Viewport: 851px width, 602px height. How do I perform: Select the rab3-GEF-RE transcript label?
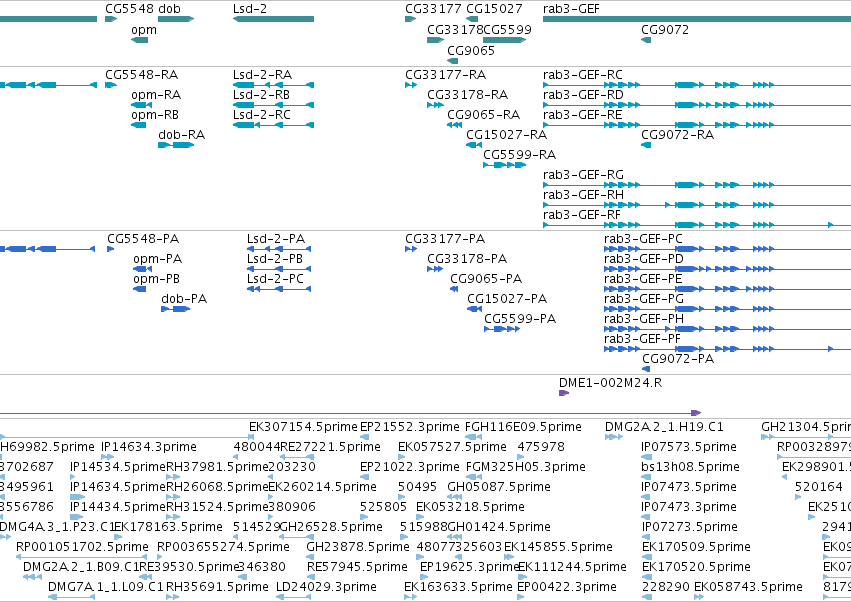coord(582,115)
